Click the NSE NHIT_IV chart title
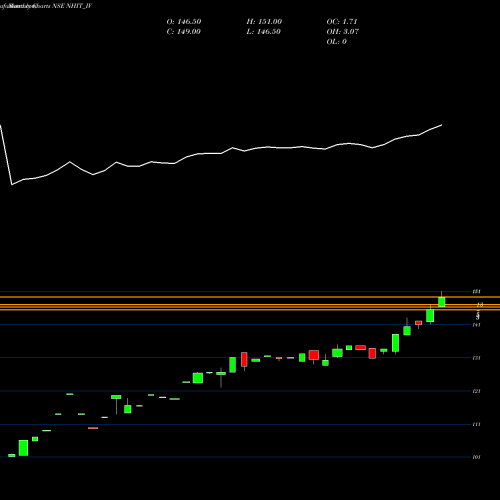This screenshot has width=500, height=500. (x=72, y=6)
